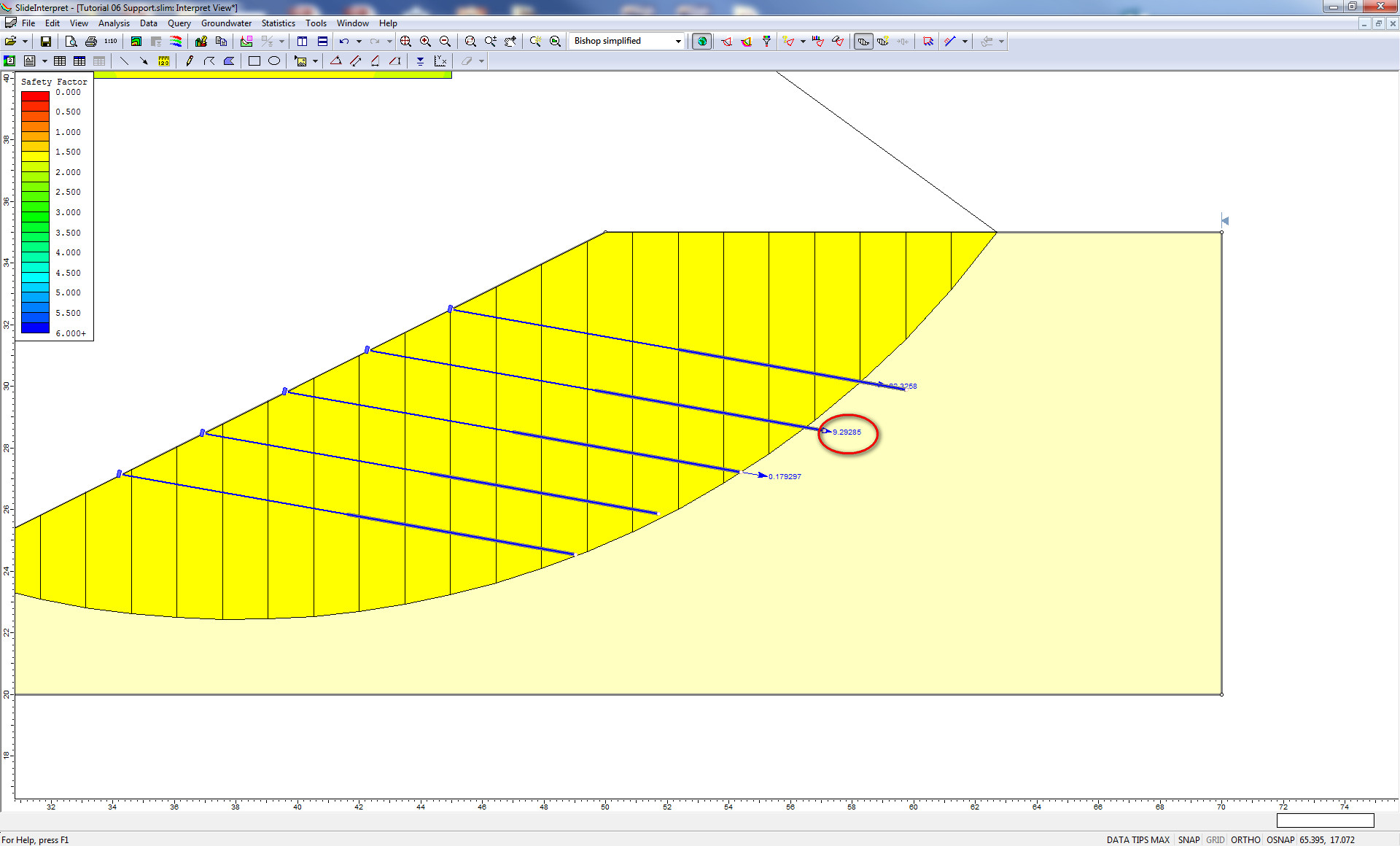Select the pencil text tool
Image resolution: width=1400 pixels, height=846 pixels.
tap(190, 61)
